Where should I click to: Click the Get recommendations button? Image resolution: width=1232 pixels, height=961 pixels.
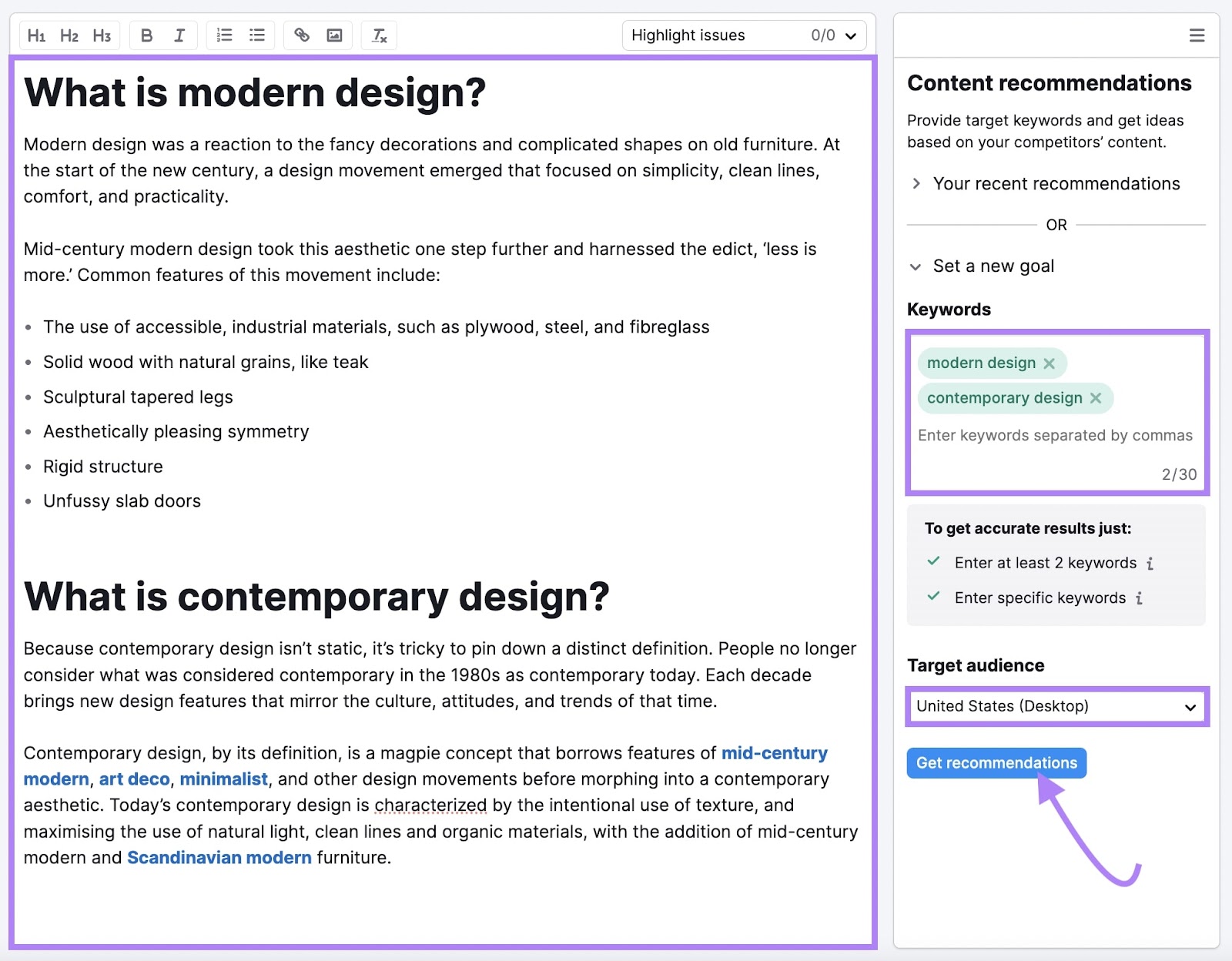tap(996, 763)
